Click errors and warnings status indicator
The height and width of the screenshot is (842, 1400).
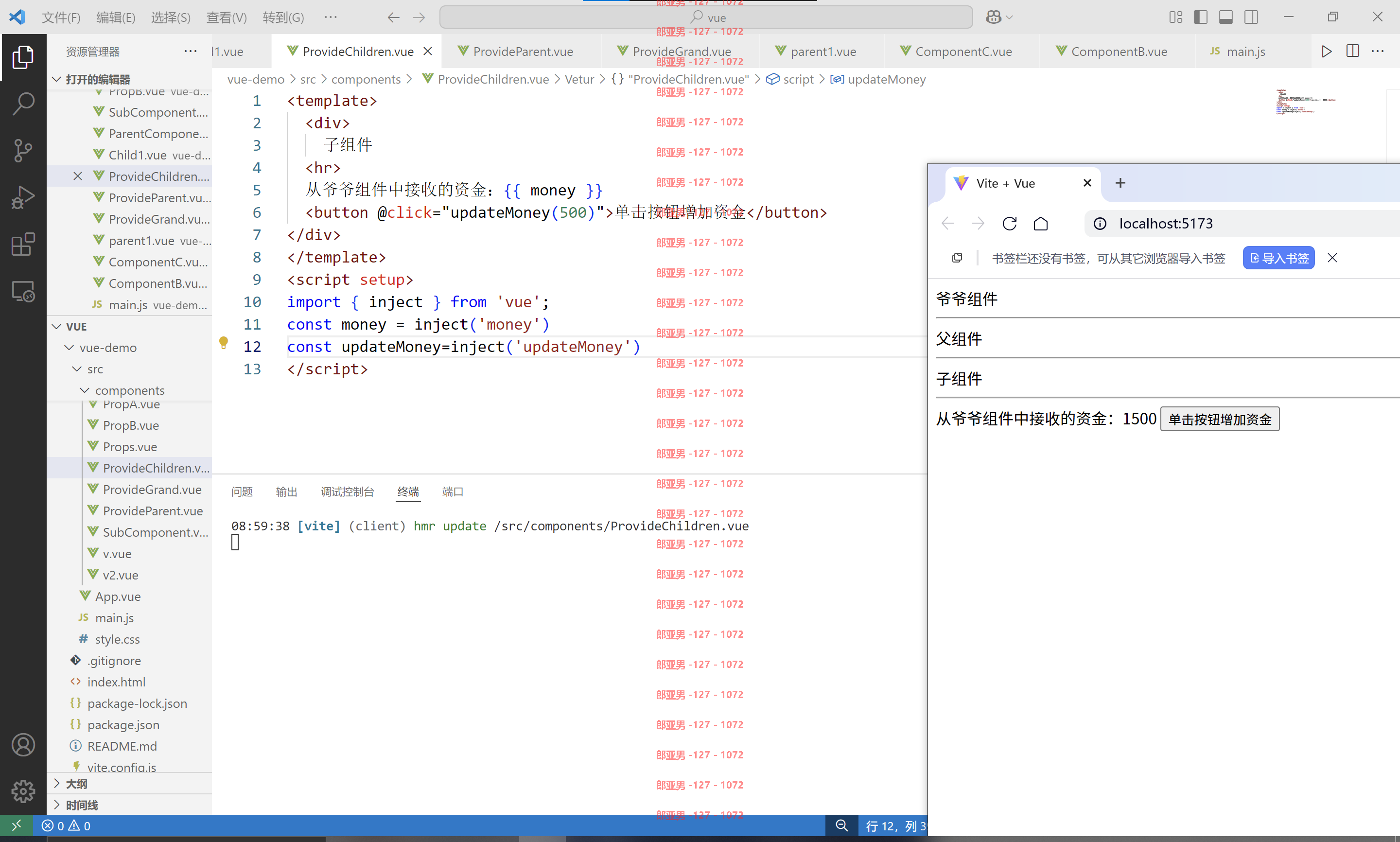pyautogui.click(x=66, y=825)
